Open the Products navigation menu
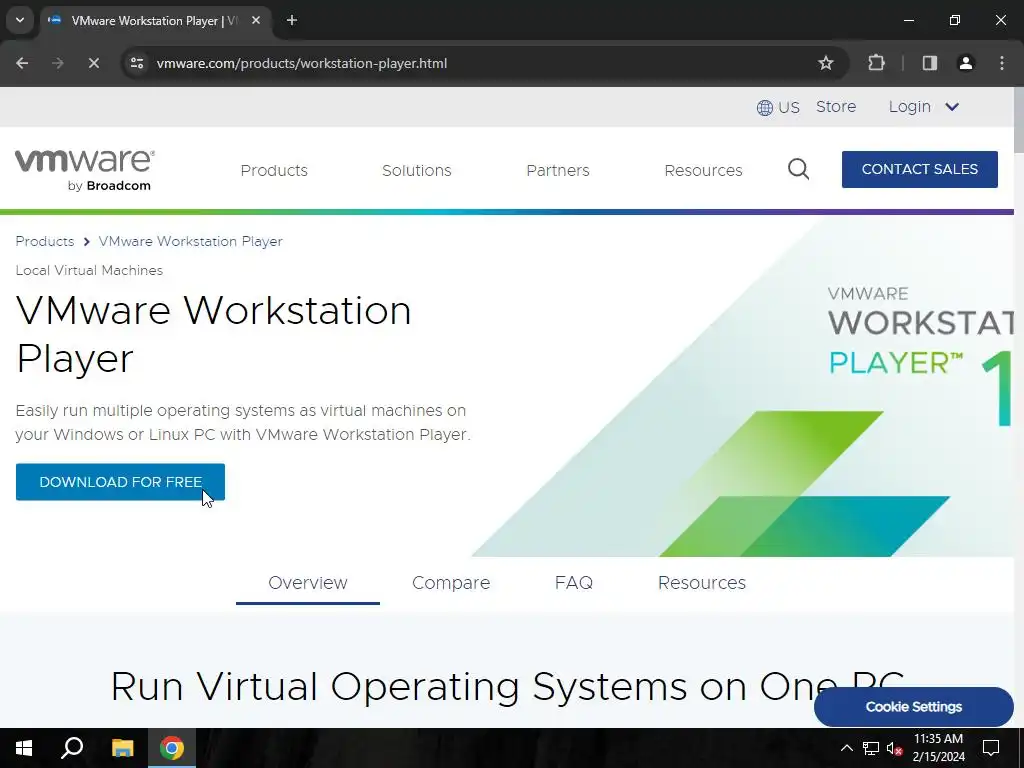Screen dimensions: 1024x768 click(274, 170)
